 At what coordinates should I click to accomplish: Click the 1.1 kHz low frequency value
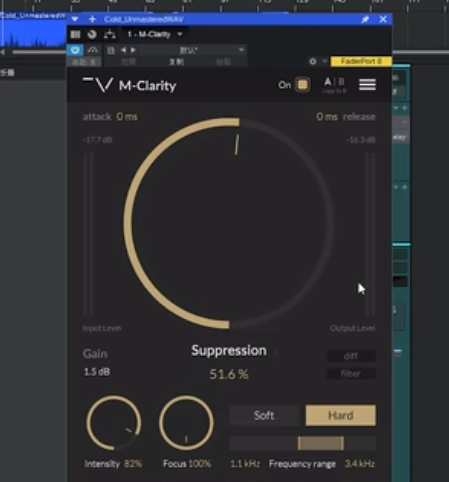[245, 464]
